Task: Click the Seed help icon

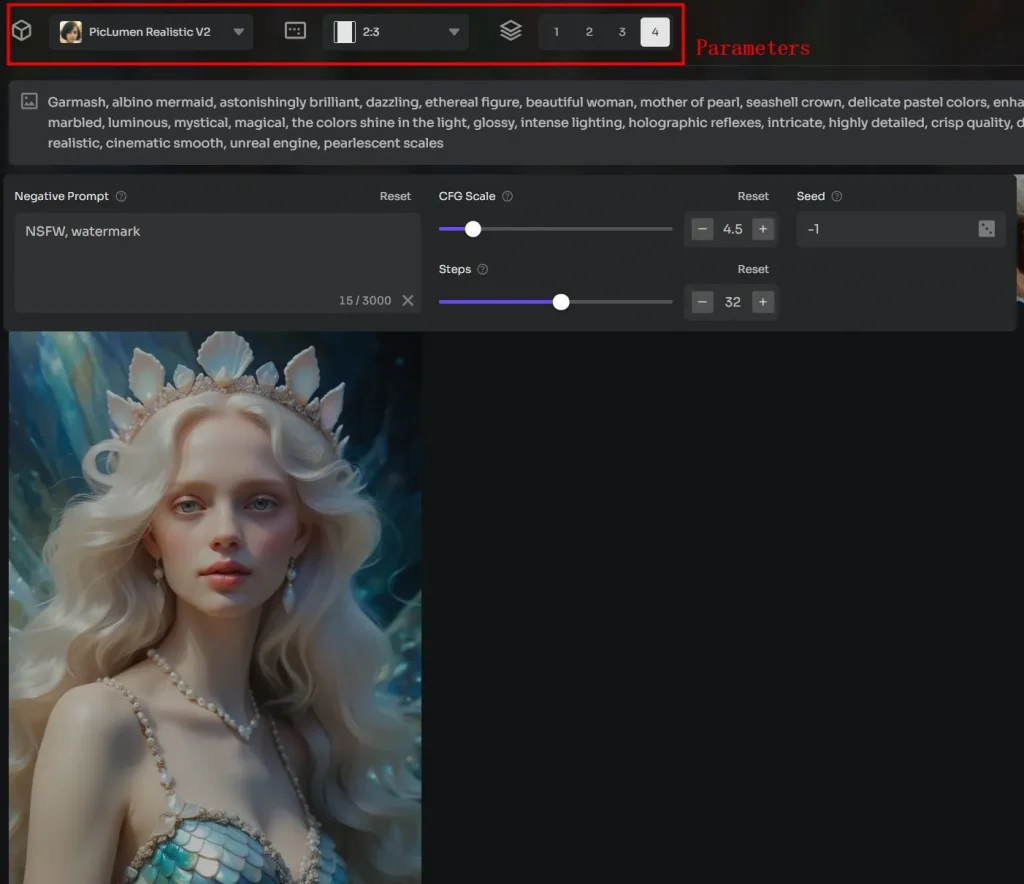Action: tap(837, 197)
